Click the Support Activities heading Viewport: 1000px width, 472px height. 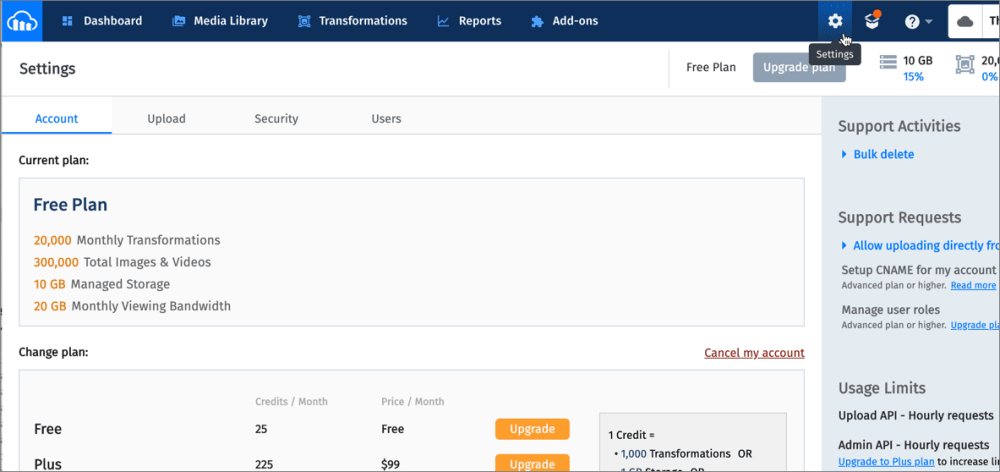(899, 126)
